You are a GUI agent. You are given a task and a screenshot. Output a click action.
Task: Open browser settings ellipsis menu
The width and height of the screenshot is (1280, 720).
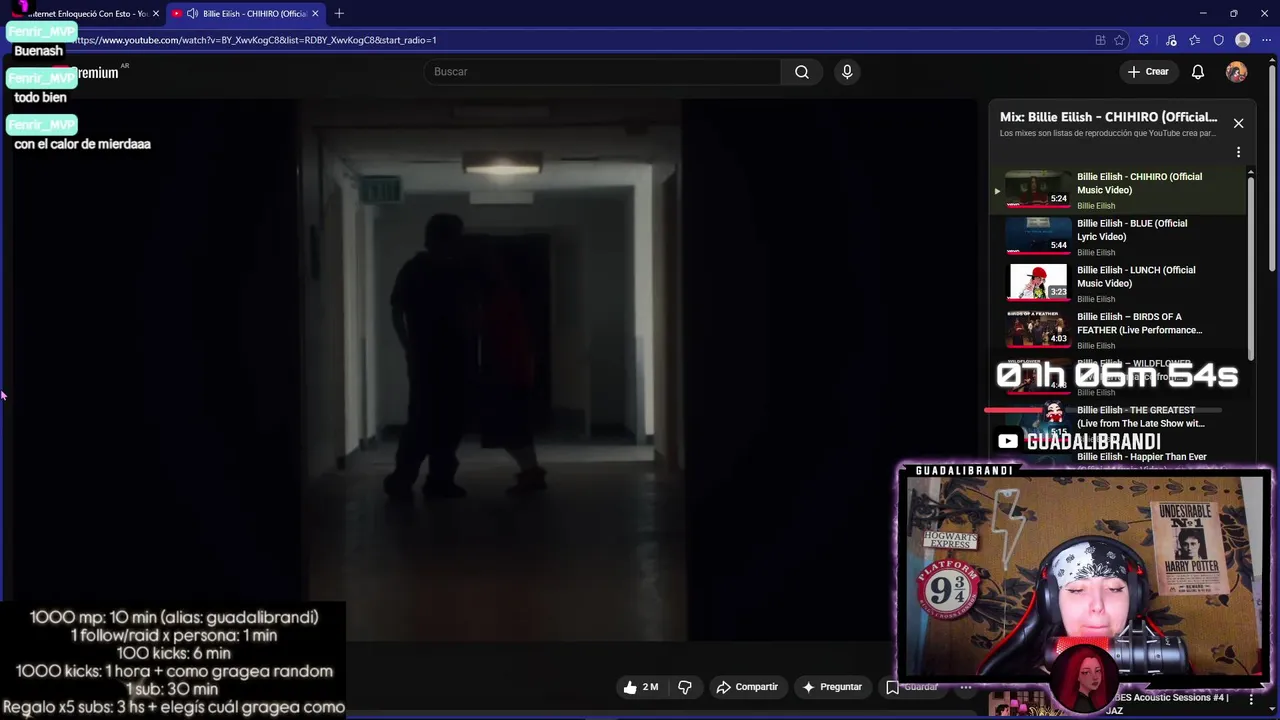point(1266,40)
